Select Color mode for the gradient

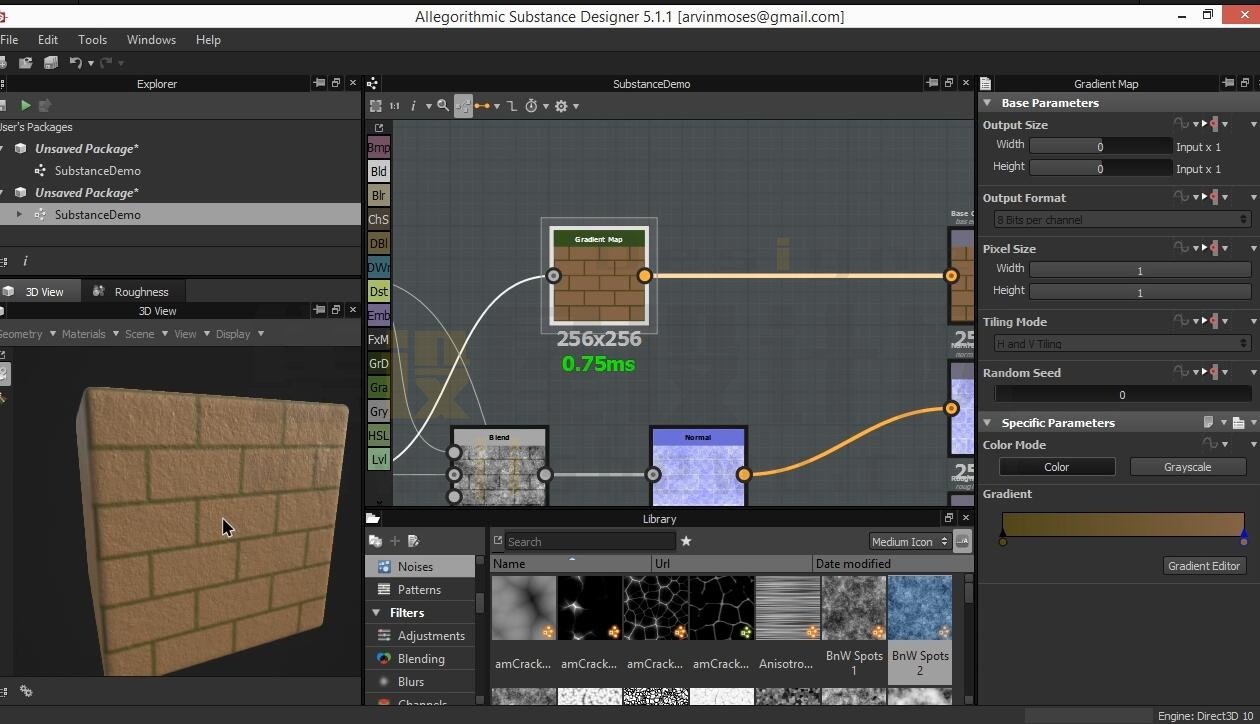tap(1057, 467)
